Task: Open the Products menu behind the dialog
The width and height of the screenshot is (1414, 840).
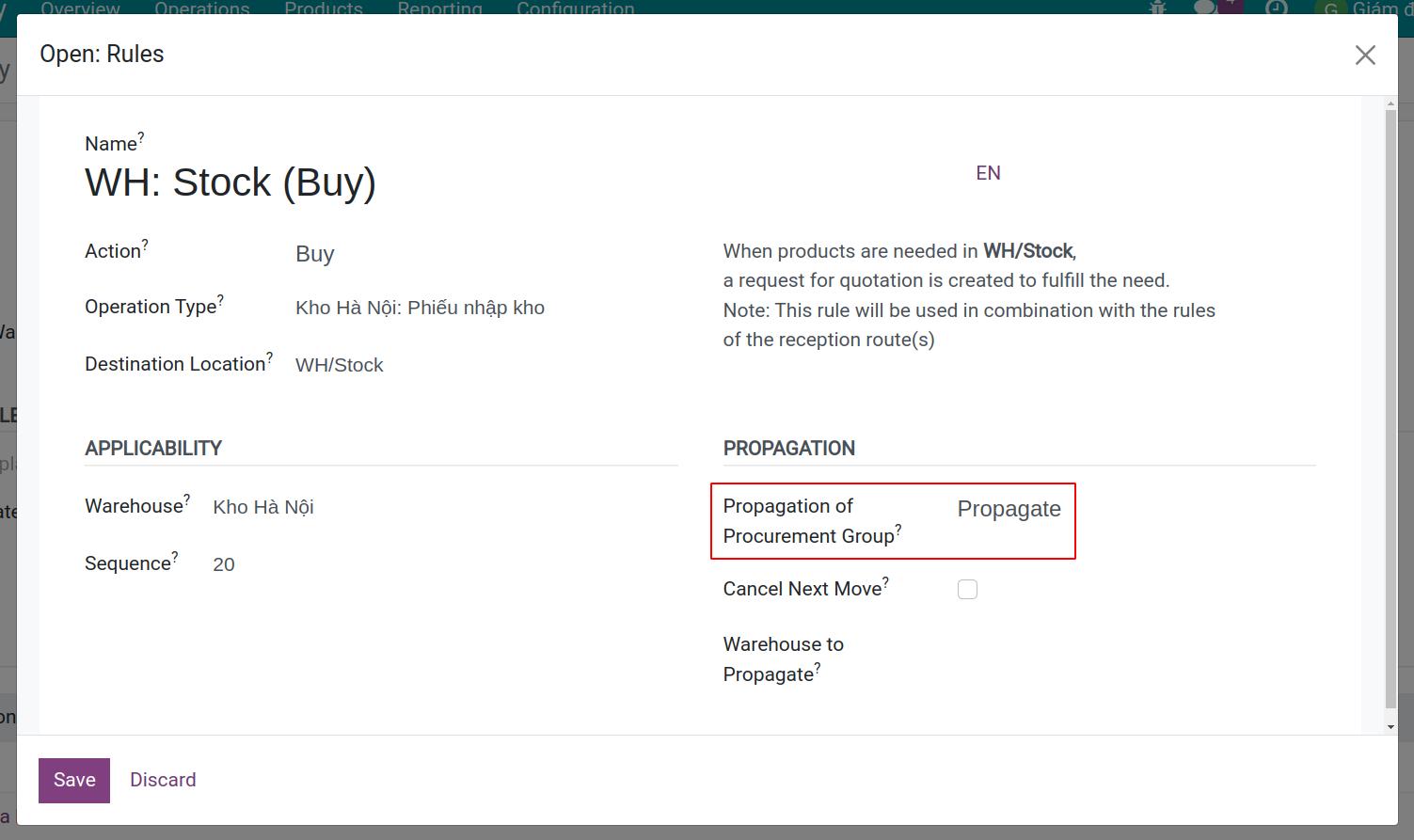Action: pos(324,8)
